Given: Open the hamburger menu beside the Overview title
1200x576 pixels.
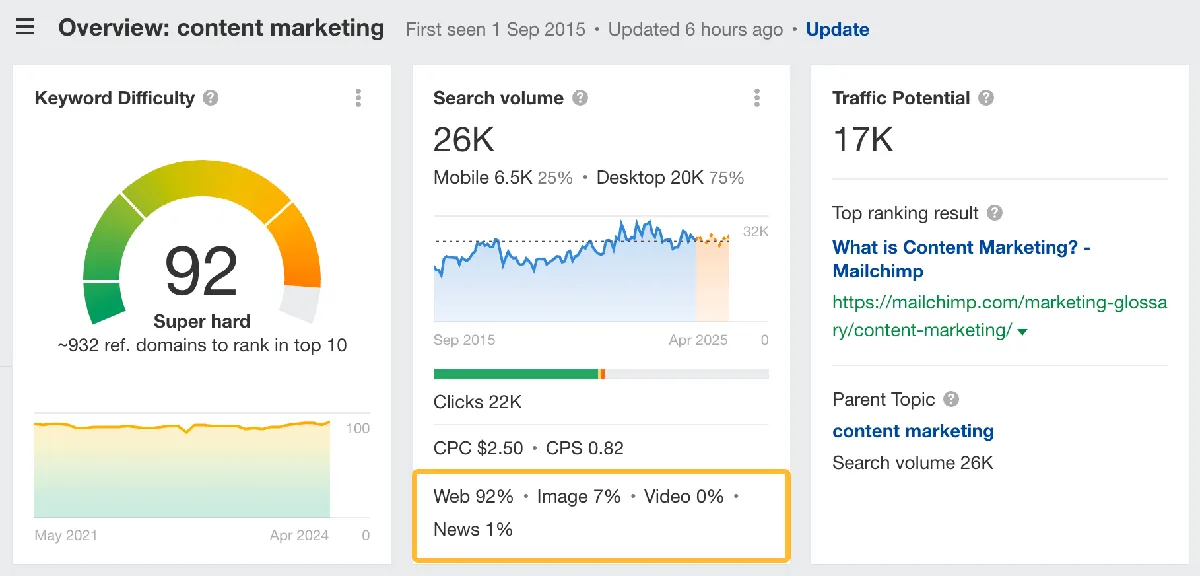Looking at the screenshot, I should (25, 28).
